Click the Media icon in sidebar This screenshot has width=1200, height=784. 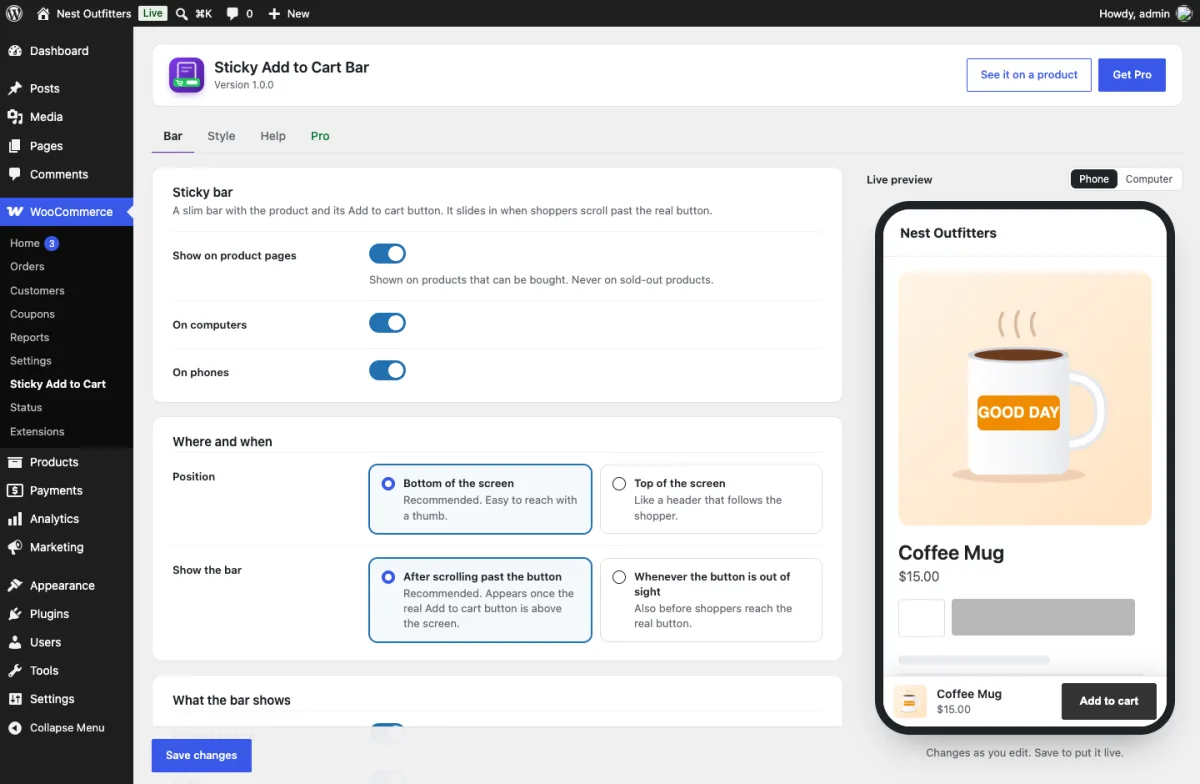point(15,117)
